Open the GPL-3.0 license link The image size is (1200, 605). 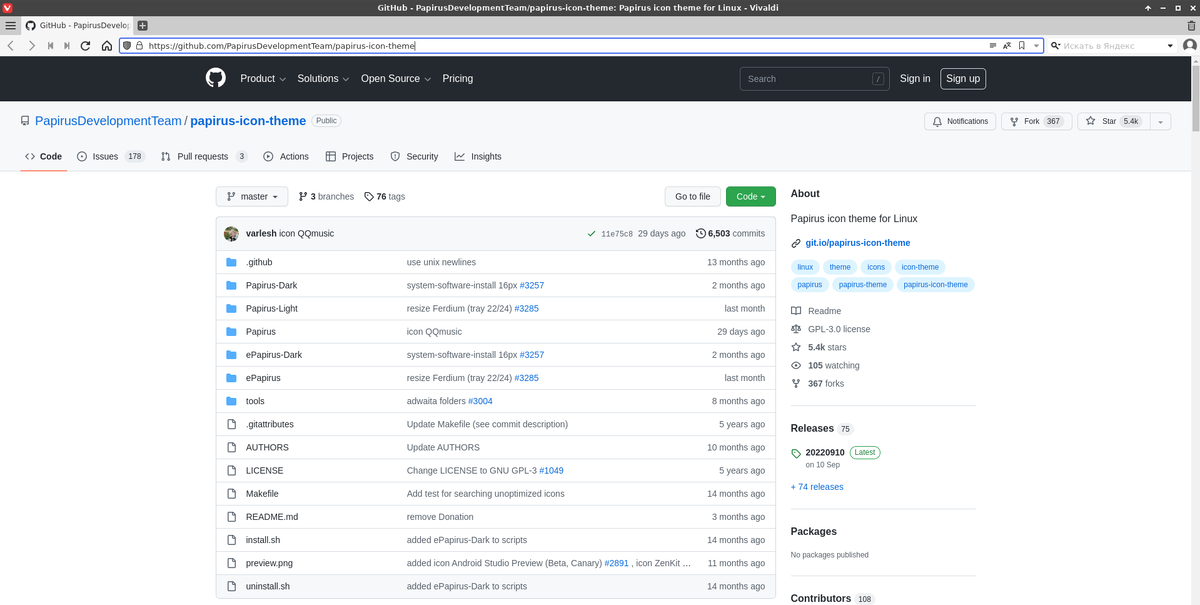(830, 329)
